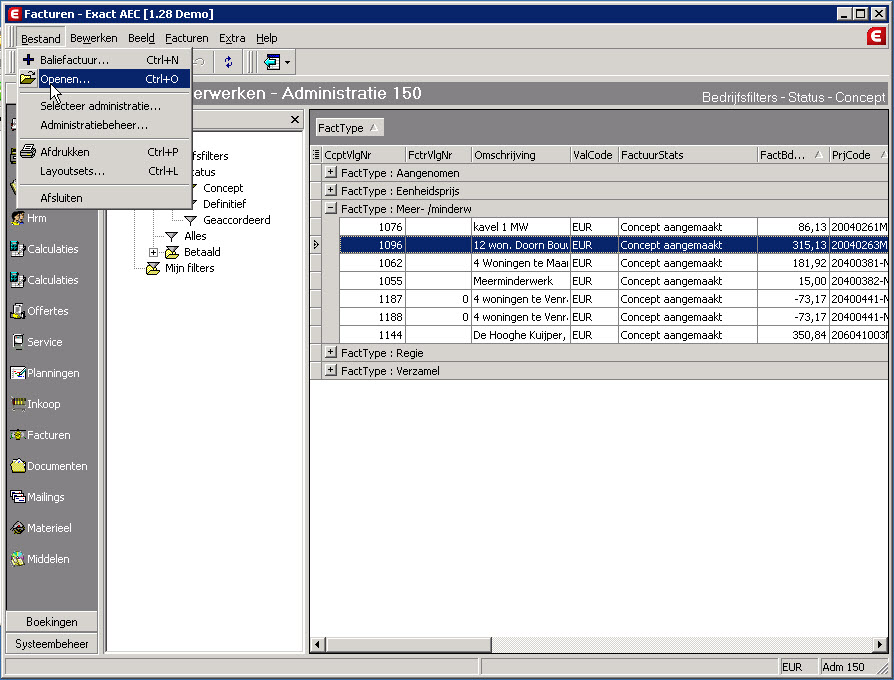894x680 pixels.
Task: Select the 'kavel 1 MW' description cell
Action: [521, 227]
